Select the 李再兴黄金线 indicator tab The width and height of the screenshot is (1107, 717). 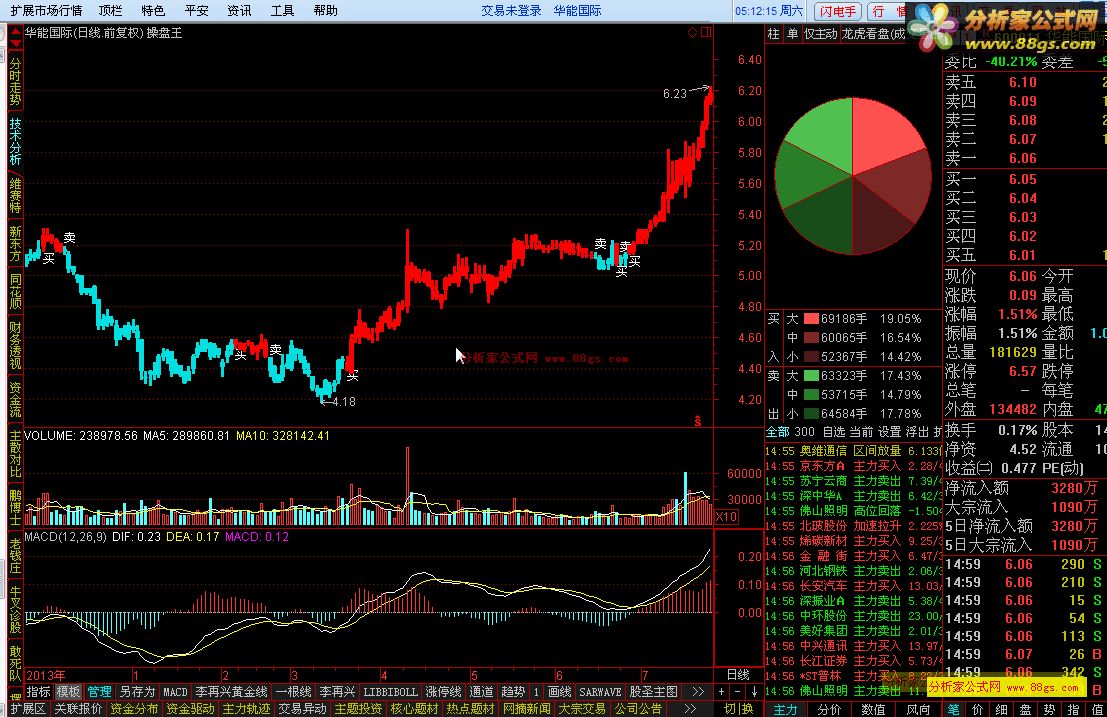point(232,692)
